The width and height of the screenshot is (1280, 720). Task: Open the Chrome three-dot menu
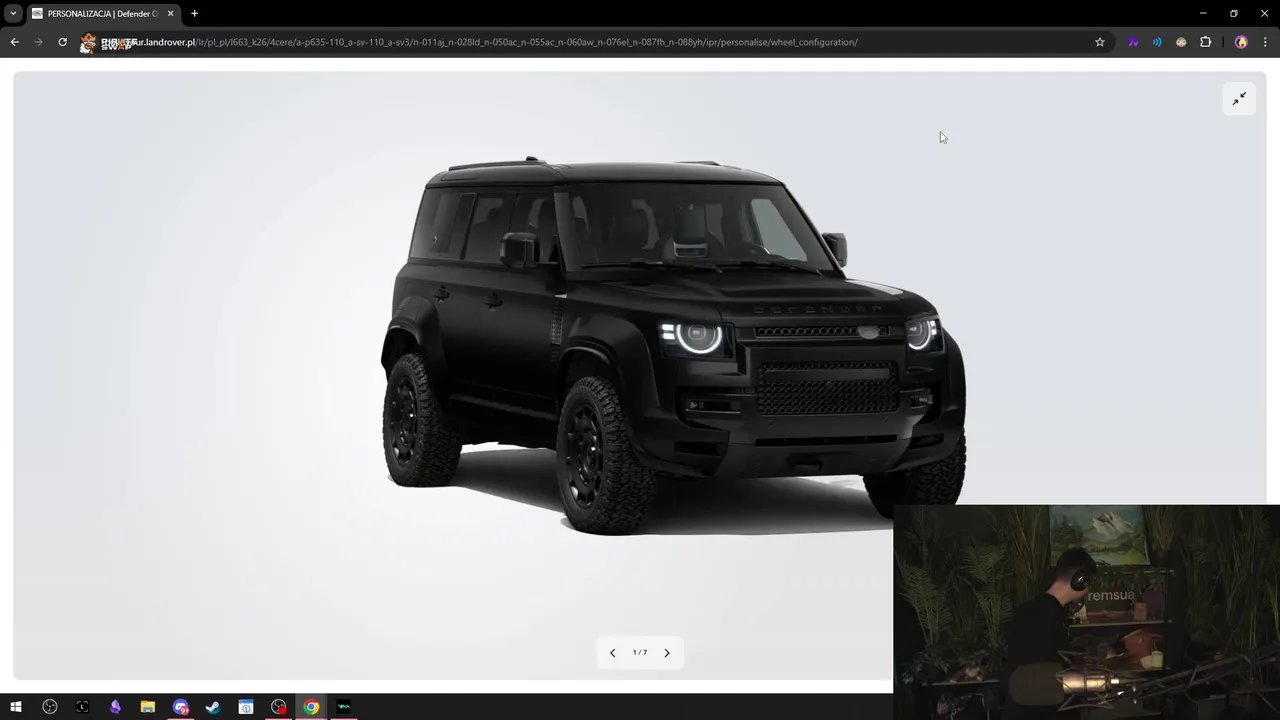[x=1265, y=42]
